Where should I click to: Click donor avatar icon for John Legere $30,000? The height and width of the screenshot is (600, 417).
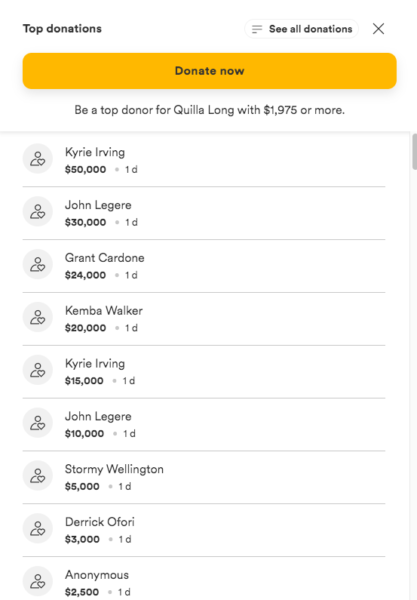pyautogui.click(x=37, y=211)
